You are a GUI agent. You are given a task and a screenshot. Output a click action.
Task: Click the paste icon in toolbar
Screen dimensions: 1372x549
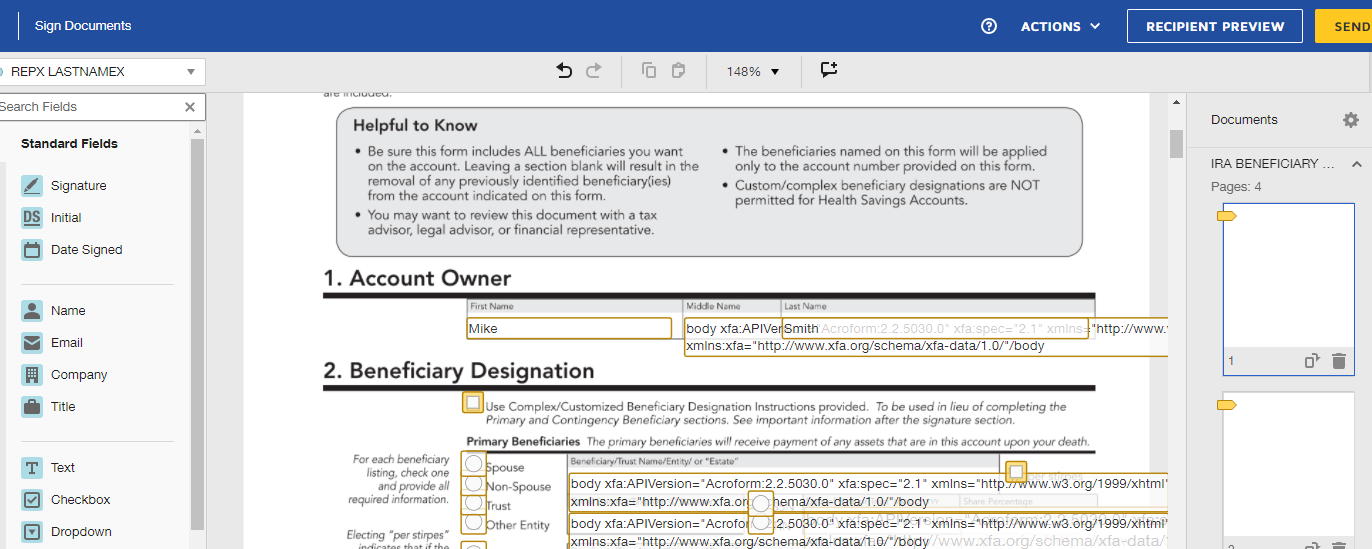(x=678, y=71)
